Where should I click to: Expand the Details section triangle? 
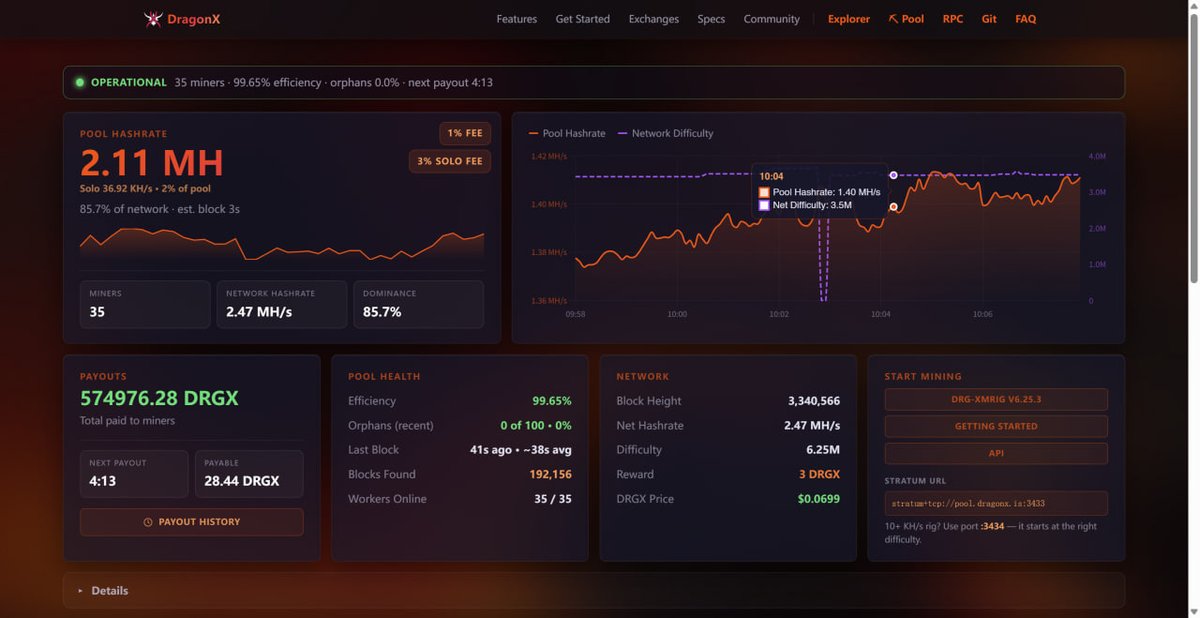pos(80,591)
